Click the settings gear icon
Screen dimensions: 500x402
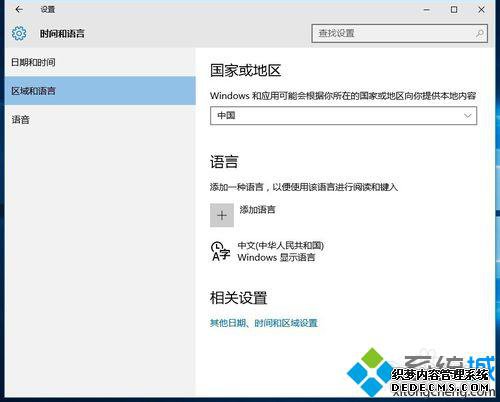tap(19, 33)
